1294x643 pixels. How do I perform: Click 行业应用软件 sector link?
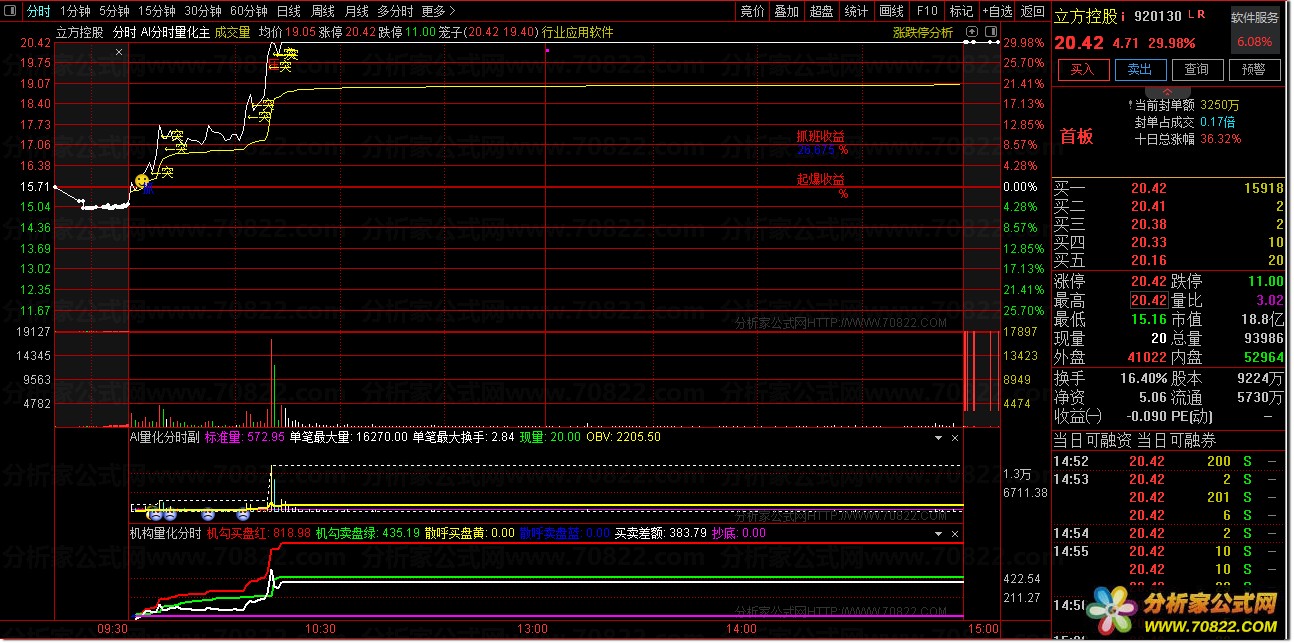[578, 32]
